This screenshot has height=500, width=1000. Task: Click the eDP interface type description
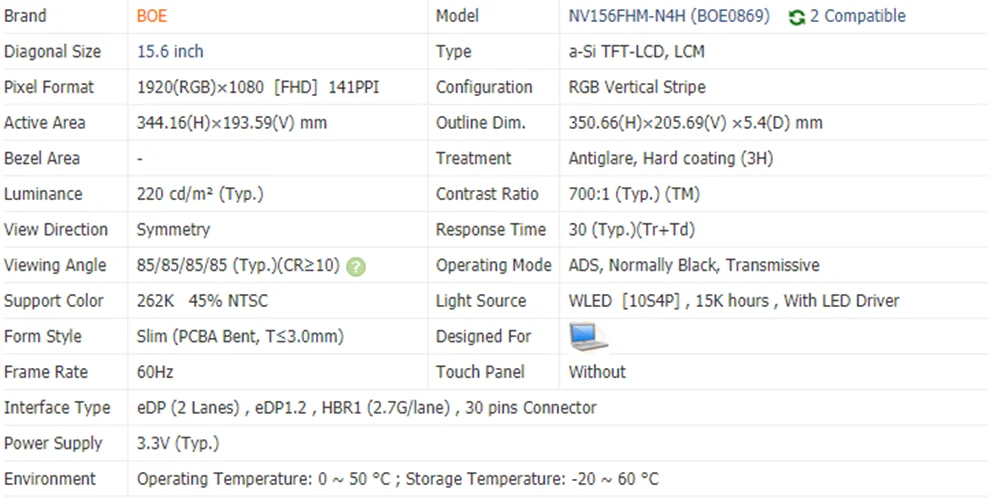366,408
